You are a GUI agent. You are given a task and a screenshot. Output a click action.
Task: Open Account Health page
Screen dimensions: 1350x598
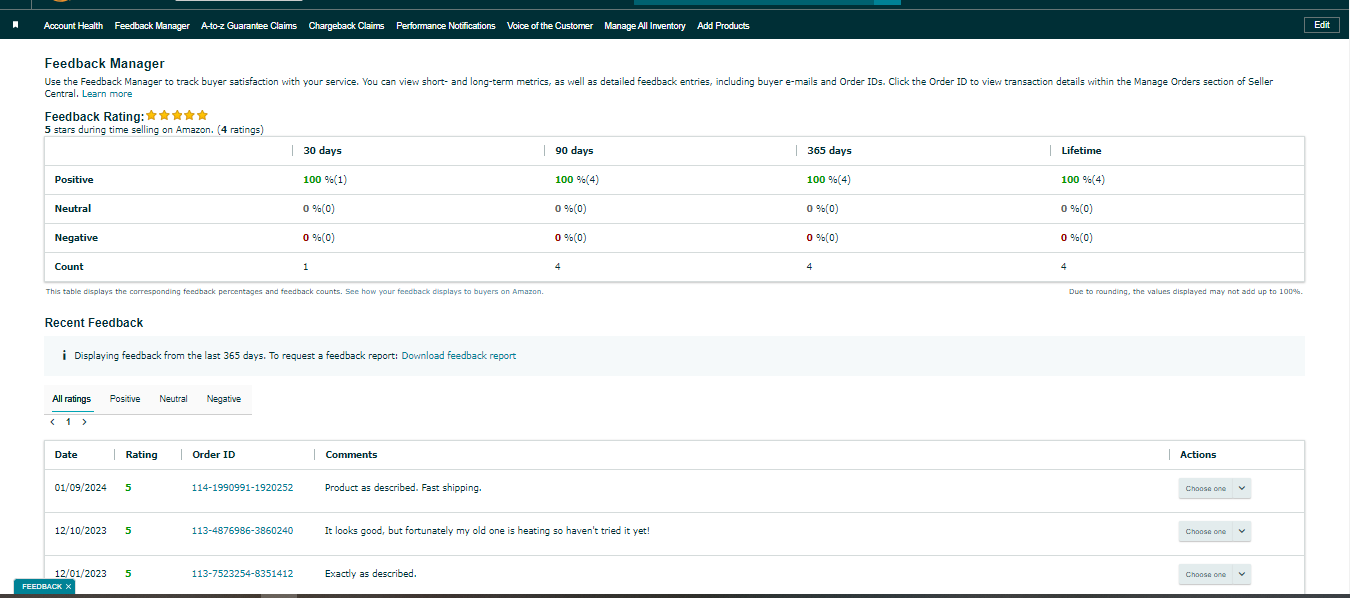point(73,26)
